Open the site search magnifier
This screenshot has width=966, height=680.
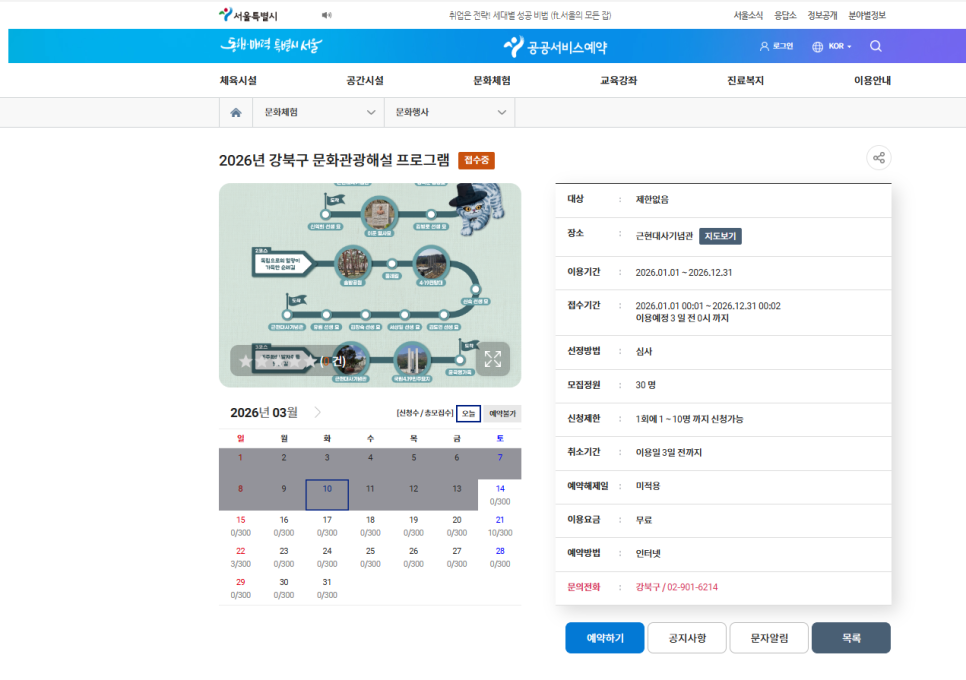875,46
